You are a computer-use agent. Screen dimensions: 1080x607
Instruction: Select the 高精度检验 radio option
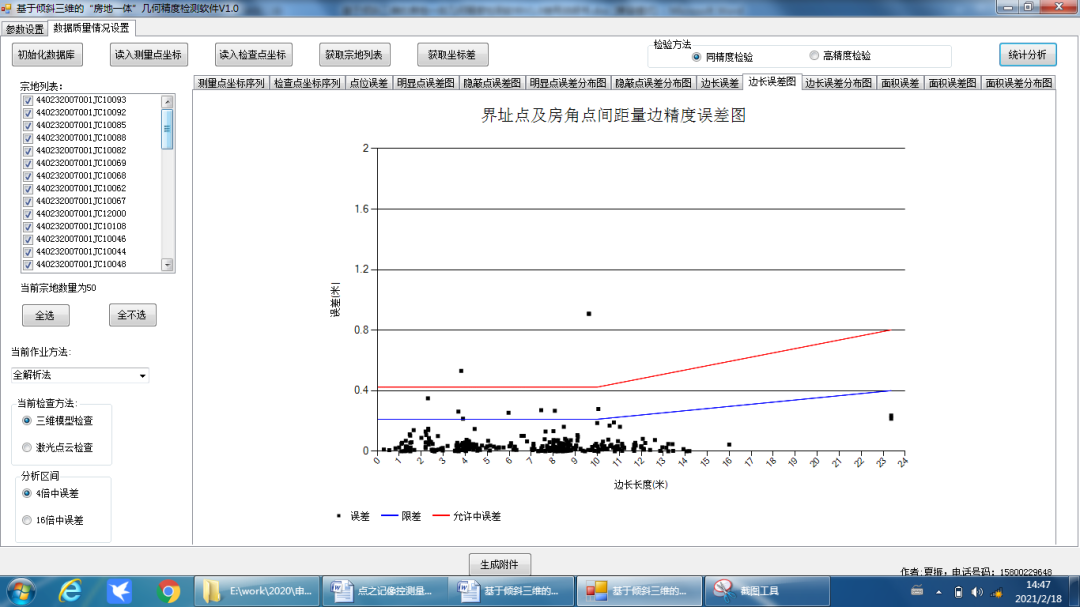[814, 55]
